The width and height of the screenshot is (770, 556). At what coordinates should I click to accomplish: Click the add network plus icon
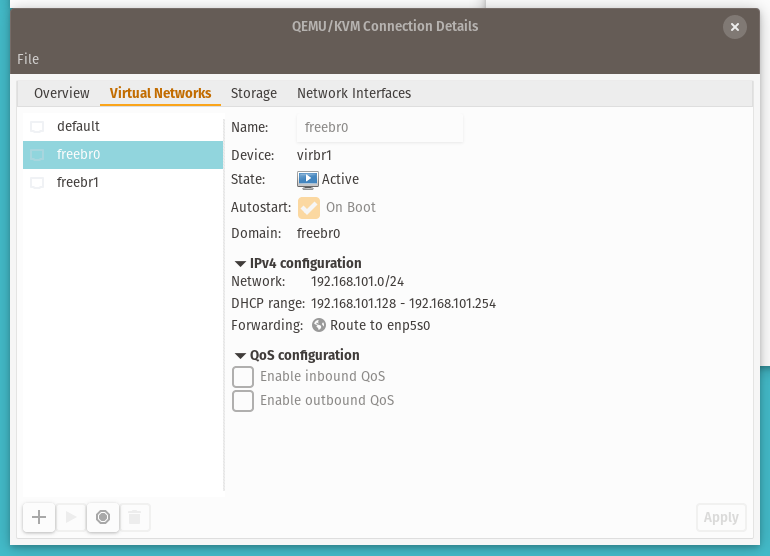tap(39, 517)
